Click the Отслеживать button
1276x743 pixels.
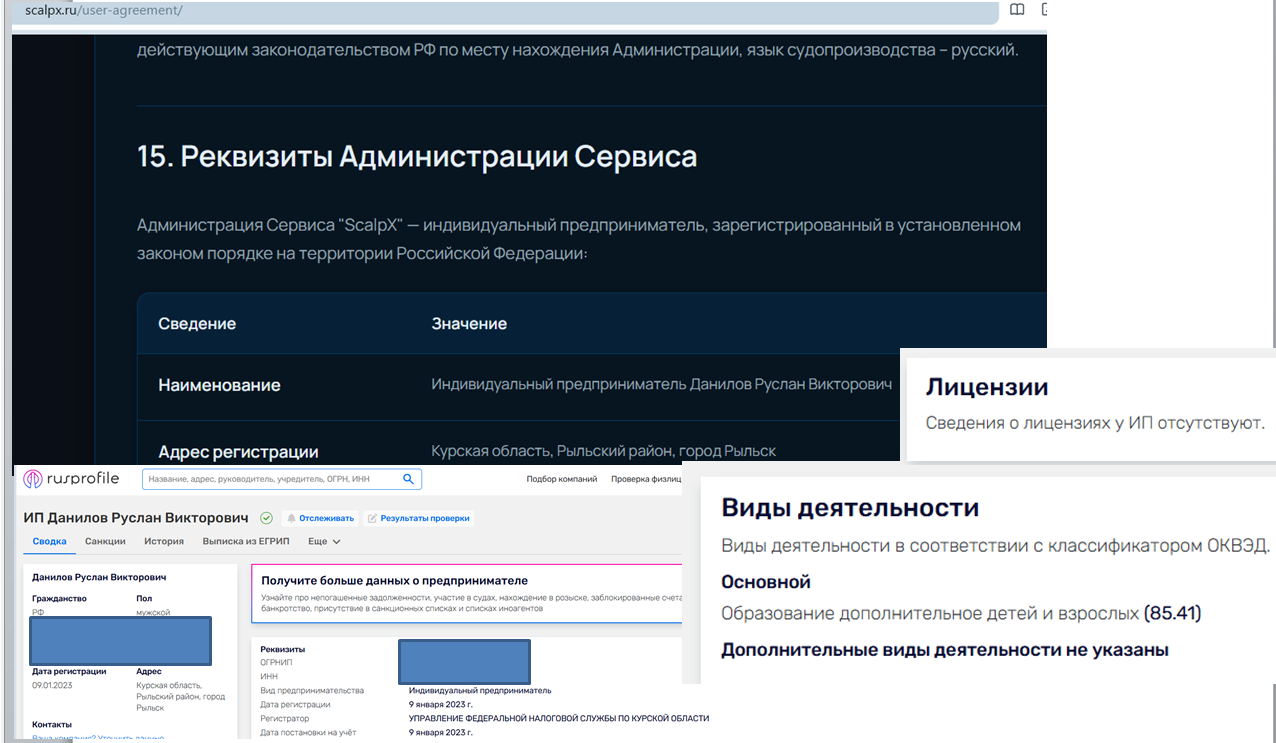(x=319, y=518)
